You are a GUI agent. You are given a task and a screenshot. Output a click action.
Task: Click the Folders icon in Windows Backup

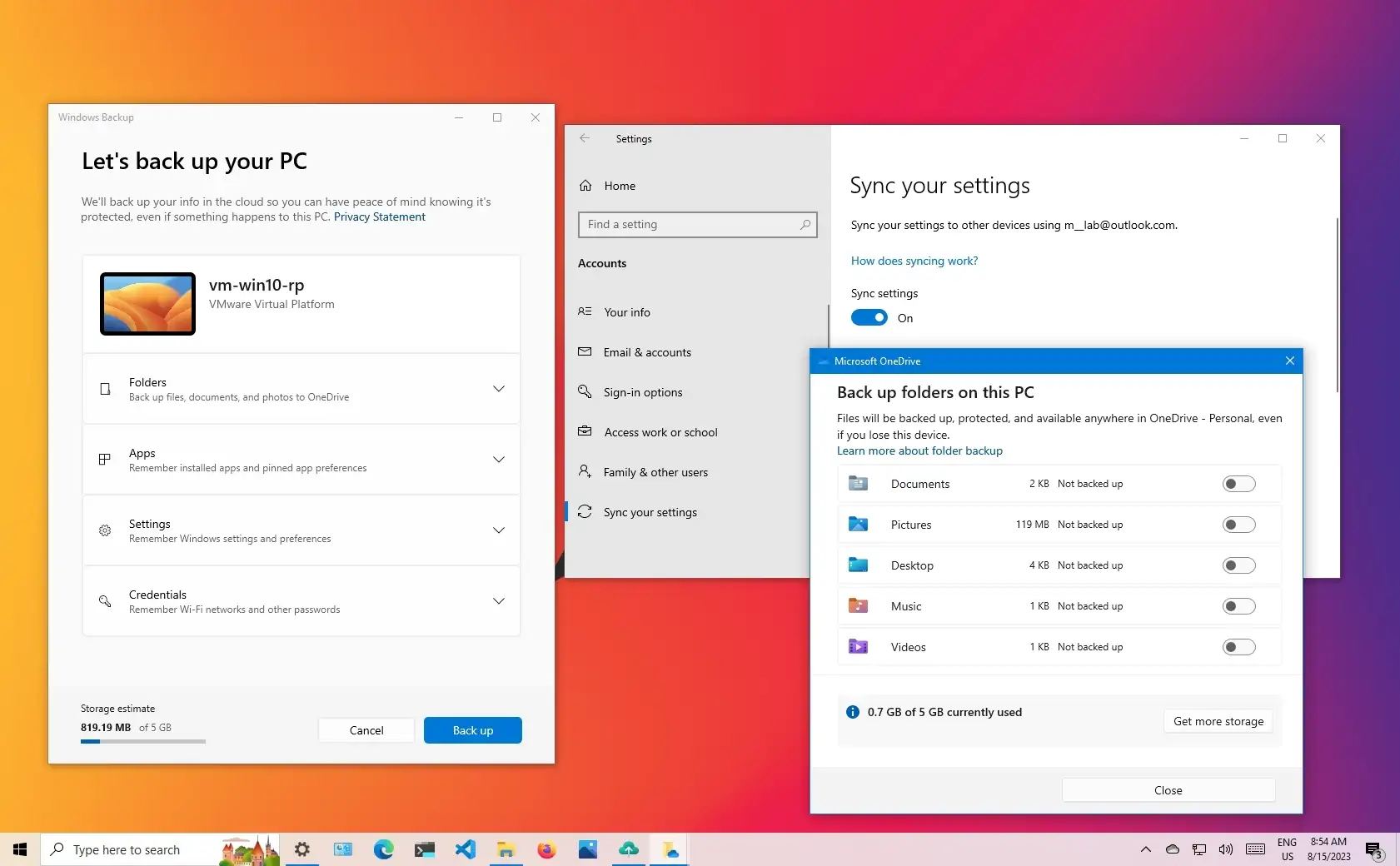point(105,389)
